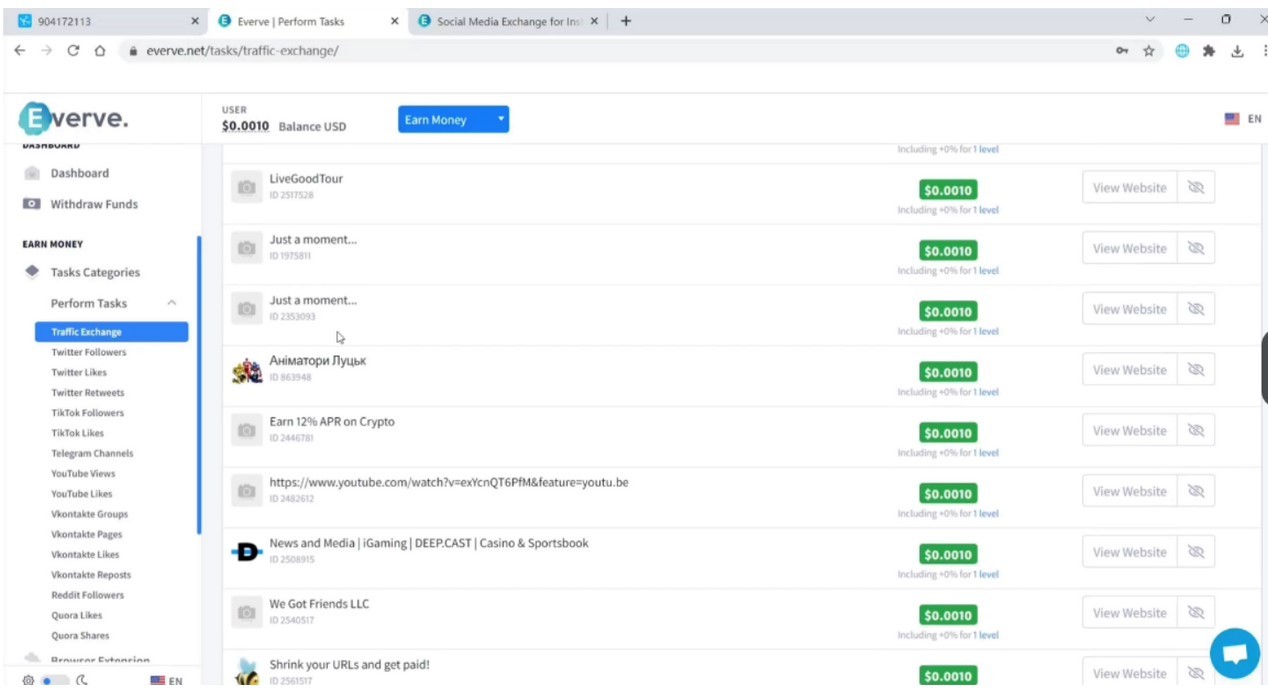Open a new browser tab
The height and width of the screenshot is (697, 1268).
[626, 21]
